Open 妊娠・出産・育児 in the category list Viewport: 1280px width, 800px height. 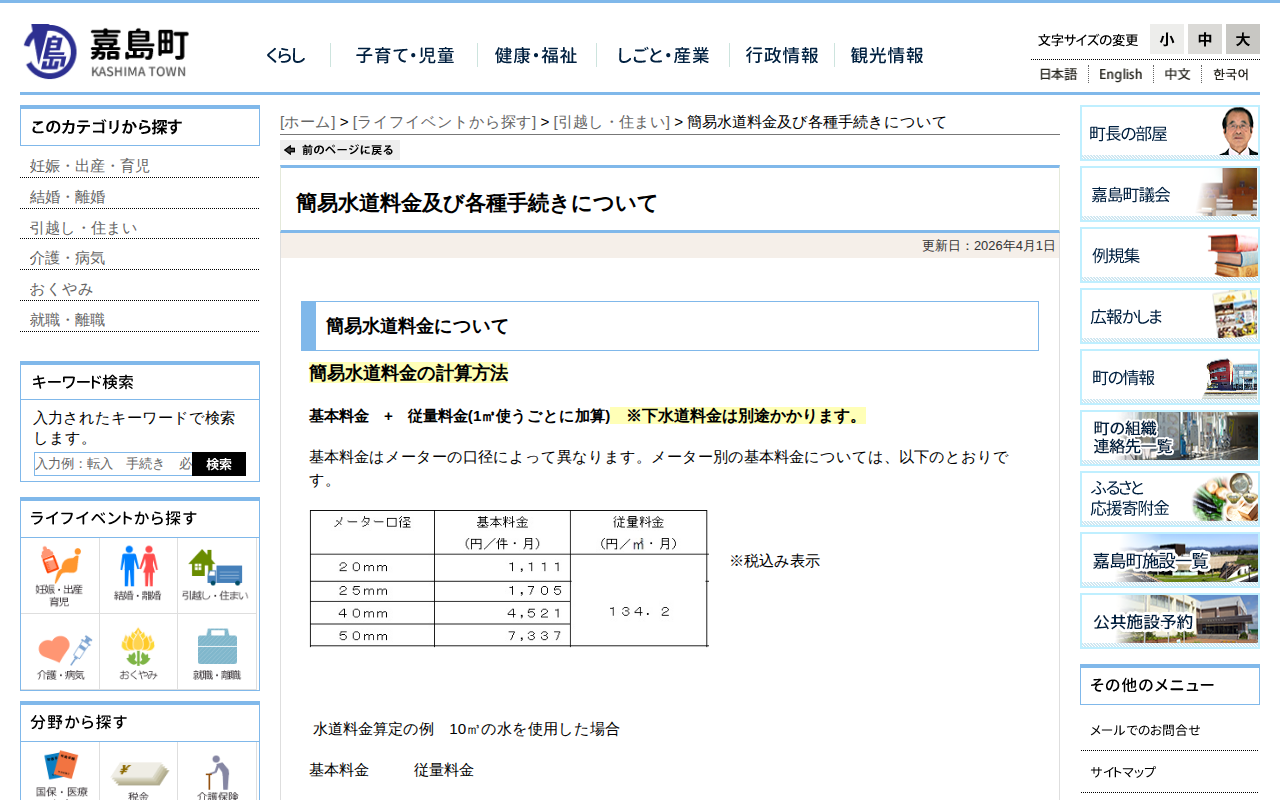[x=90, y=166]
